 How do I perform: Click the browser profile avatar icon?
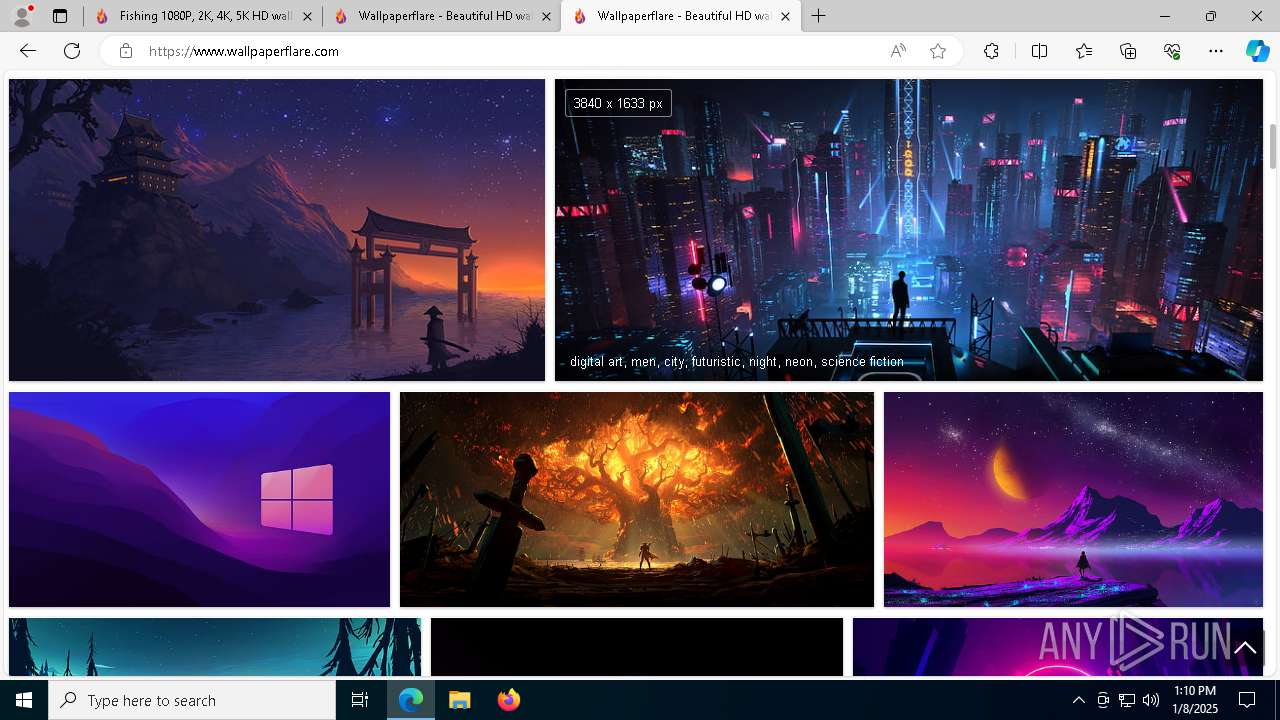click(x=22, y=16)
